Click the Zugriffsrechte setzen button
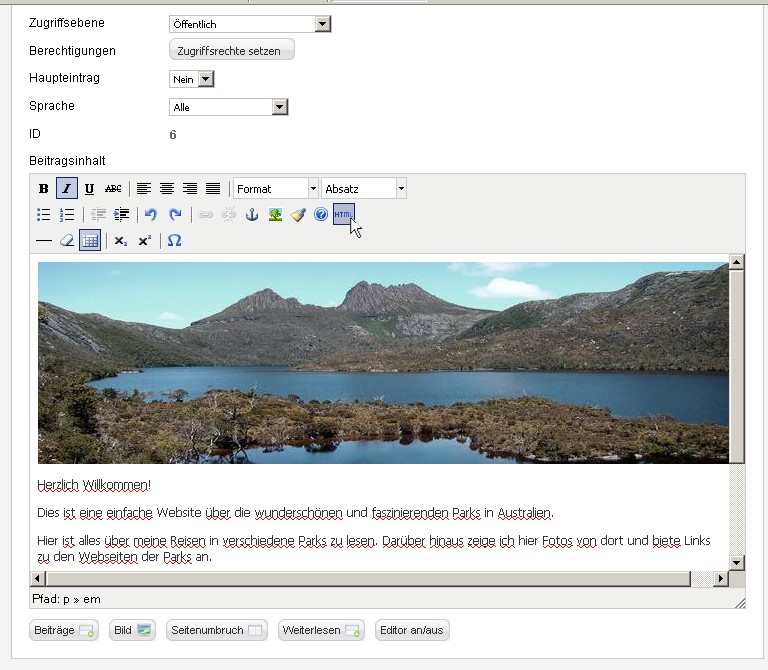Screen dimensions: 768x670 [232, 50]
